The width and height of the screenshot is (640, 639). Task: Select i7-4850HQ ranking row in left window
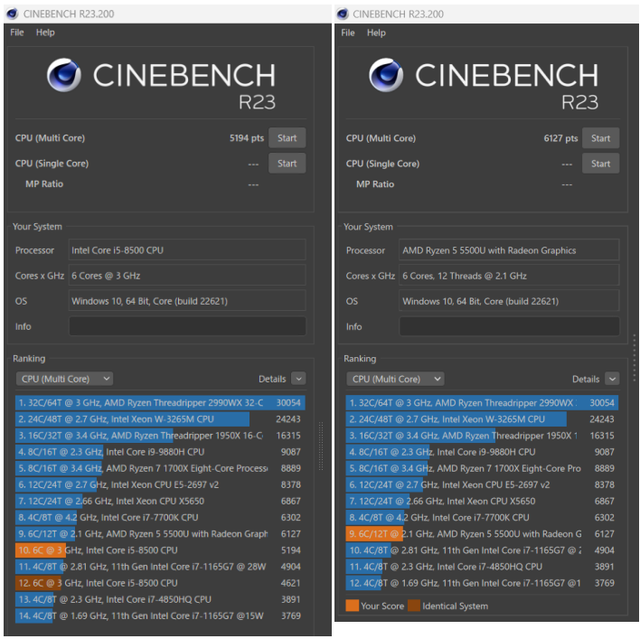coord(160,599)
